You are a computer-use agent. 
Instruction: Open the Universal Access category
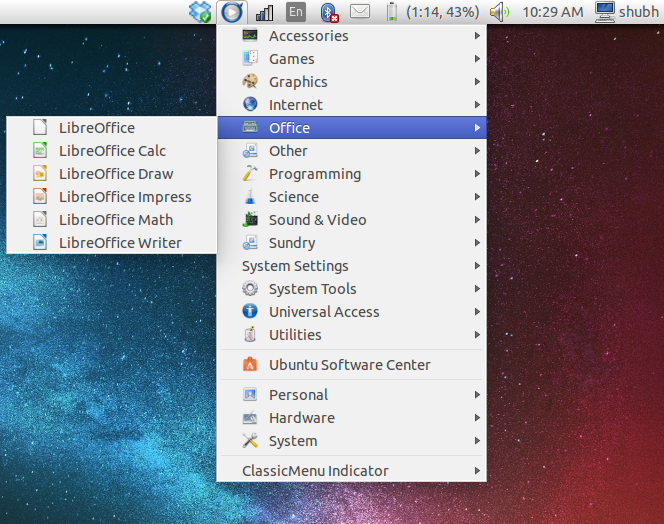[351, 312]
